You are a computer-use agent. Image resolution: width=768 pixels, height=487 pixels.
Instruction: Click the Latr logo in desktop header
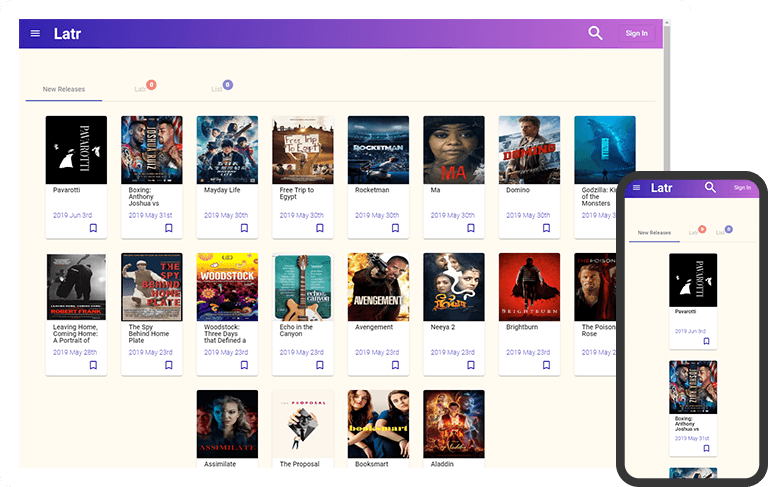click(x=67, y=34)
